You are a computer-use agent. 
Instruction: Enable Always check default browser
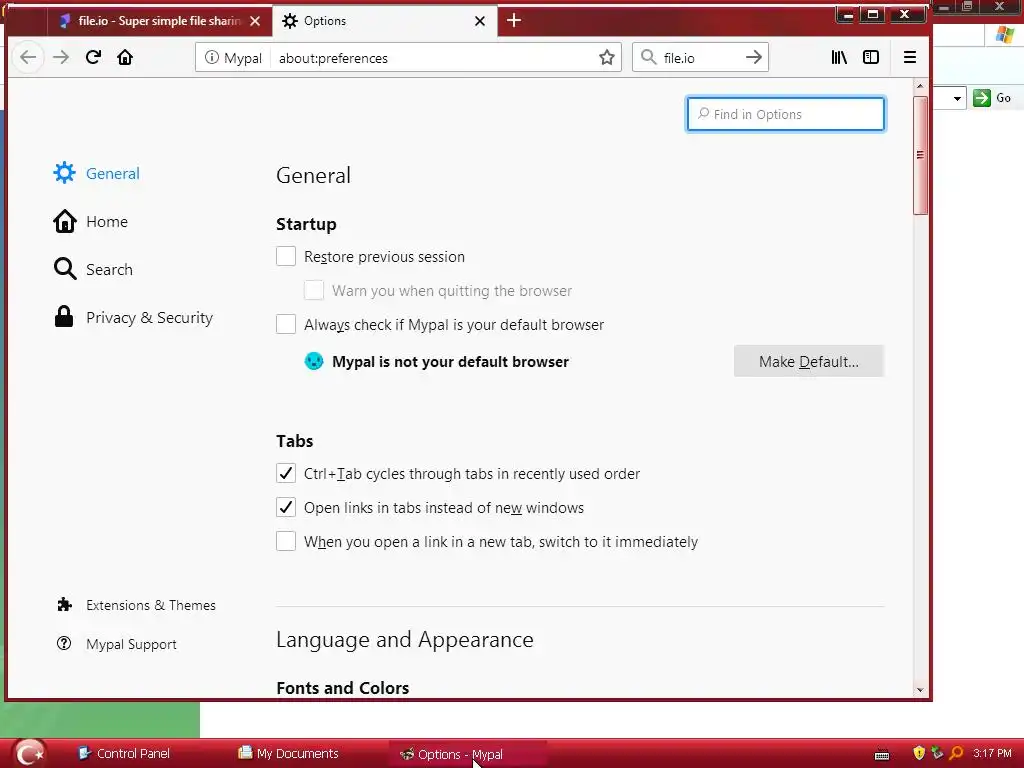285,324
